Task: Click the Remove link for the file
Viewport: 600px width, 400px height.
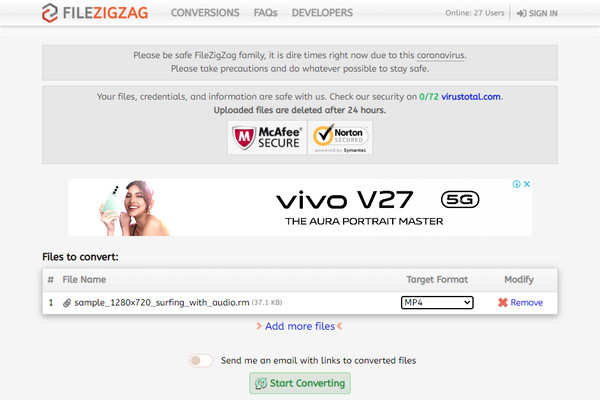Action: coord(527,302)
